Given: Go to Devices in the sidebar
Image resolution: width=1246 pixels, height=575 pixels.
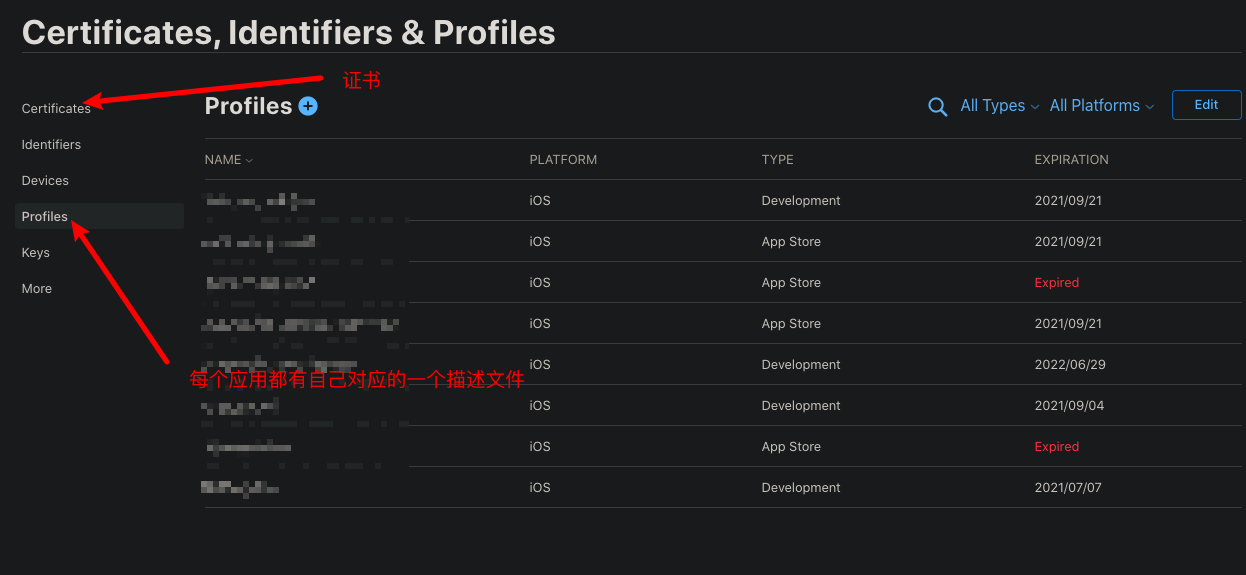Looking at the screenshot, I should coord(45,180).
